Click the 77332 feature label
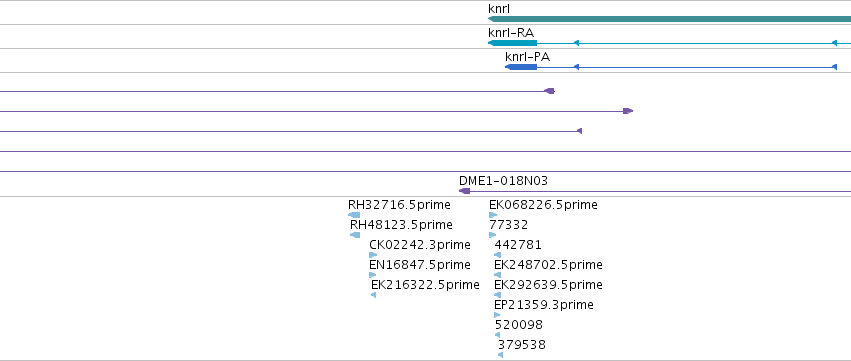This screenshot has width=851, height=361. [x=509, y=225]
